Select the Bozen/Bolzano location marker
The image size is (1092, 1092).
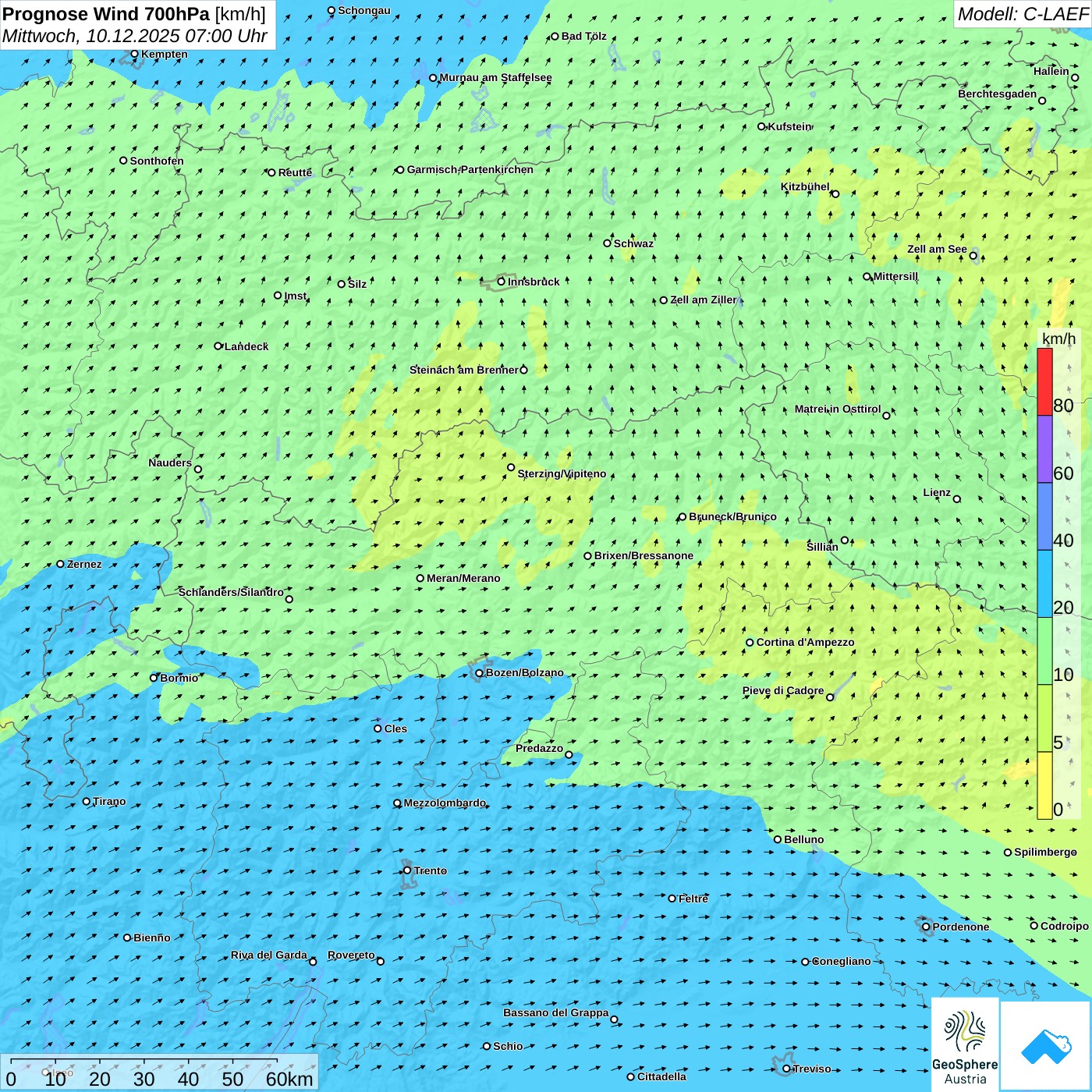click(480, 673)
